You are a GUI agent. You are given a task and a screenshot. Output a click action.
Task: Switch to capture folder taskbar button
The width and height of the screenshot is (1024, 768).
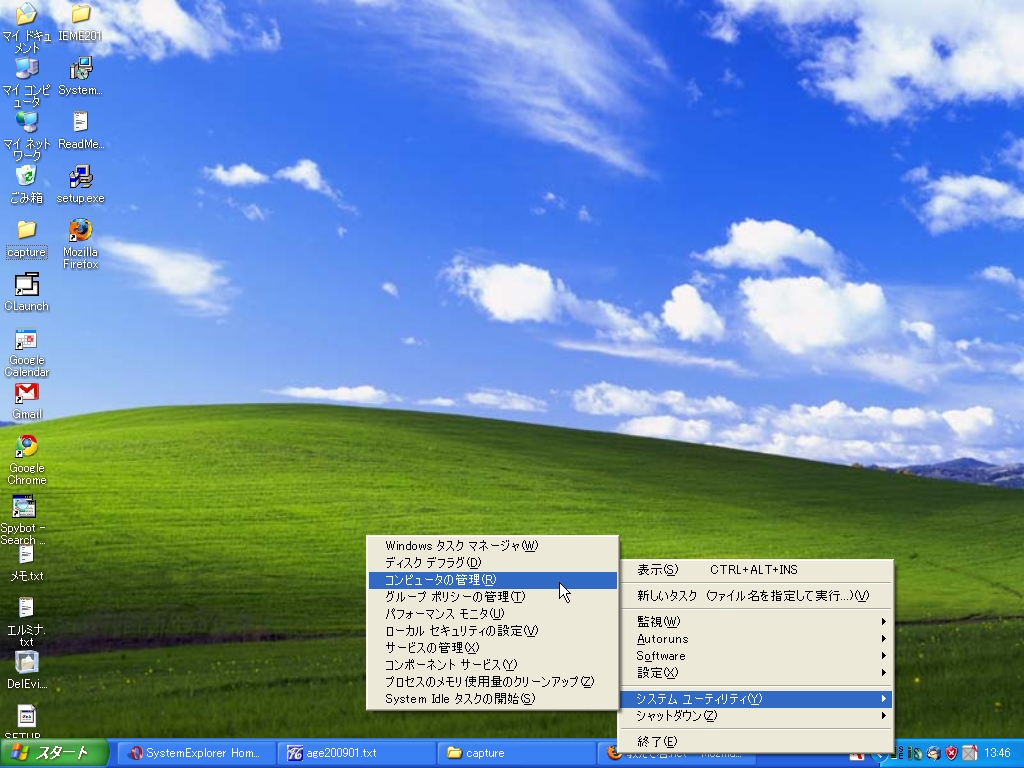[517, 753]
